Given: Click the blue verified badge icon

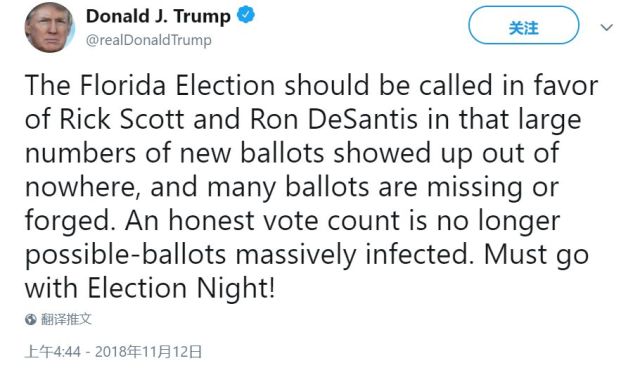Looking at the screenshot, I should (x=246, y=15).
